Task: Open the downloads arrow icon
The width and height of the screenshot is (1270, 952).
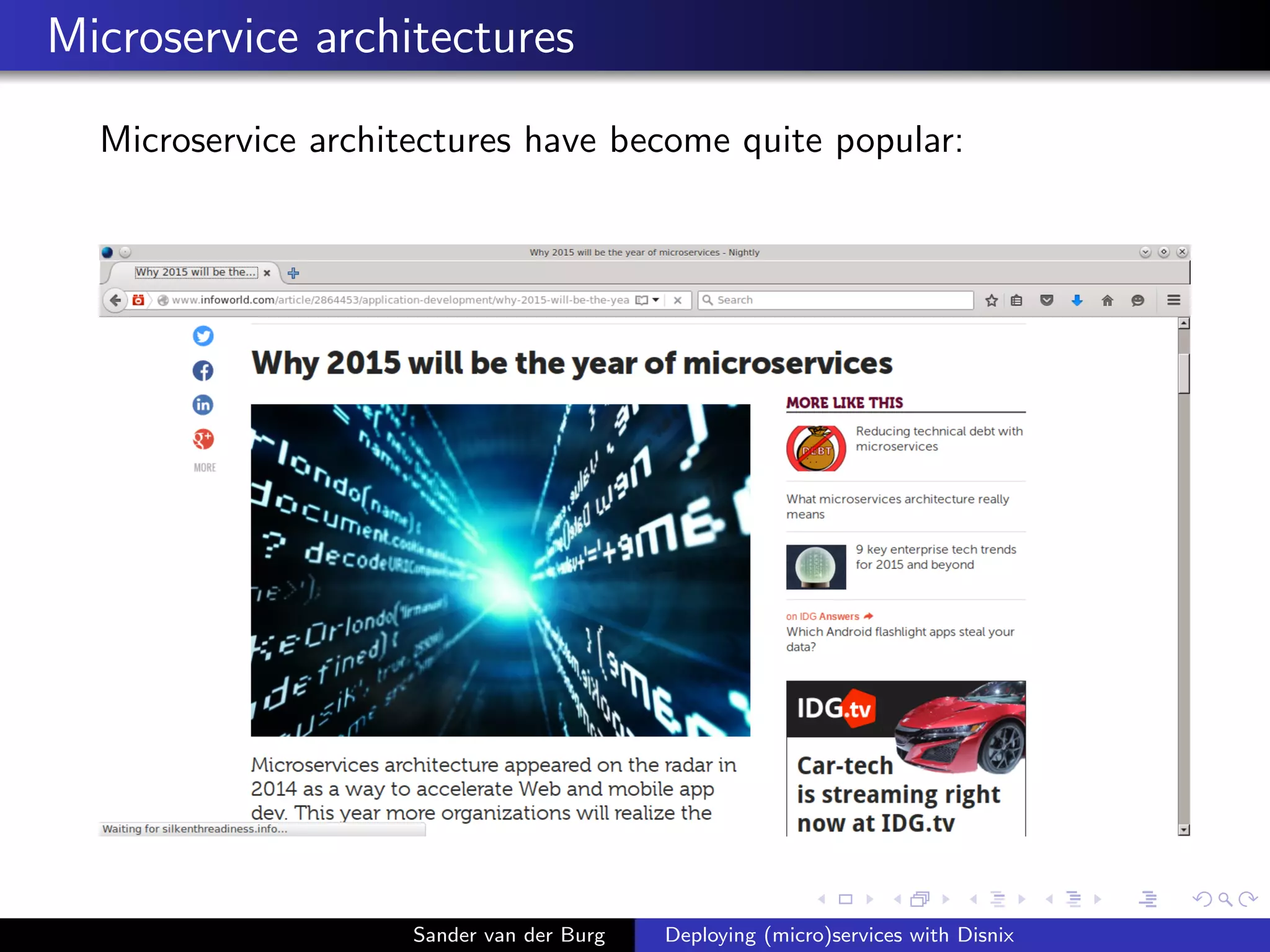Action: click(x=1077, y=301)
